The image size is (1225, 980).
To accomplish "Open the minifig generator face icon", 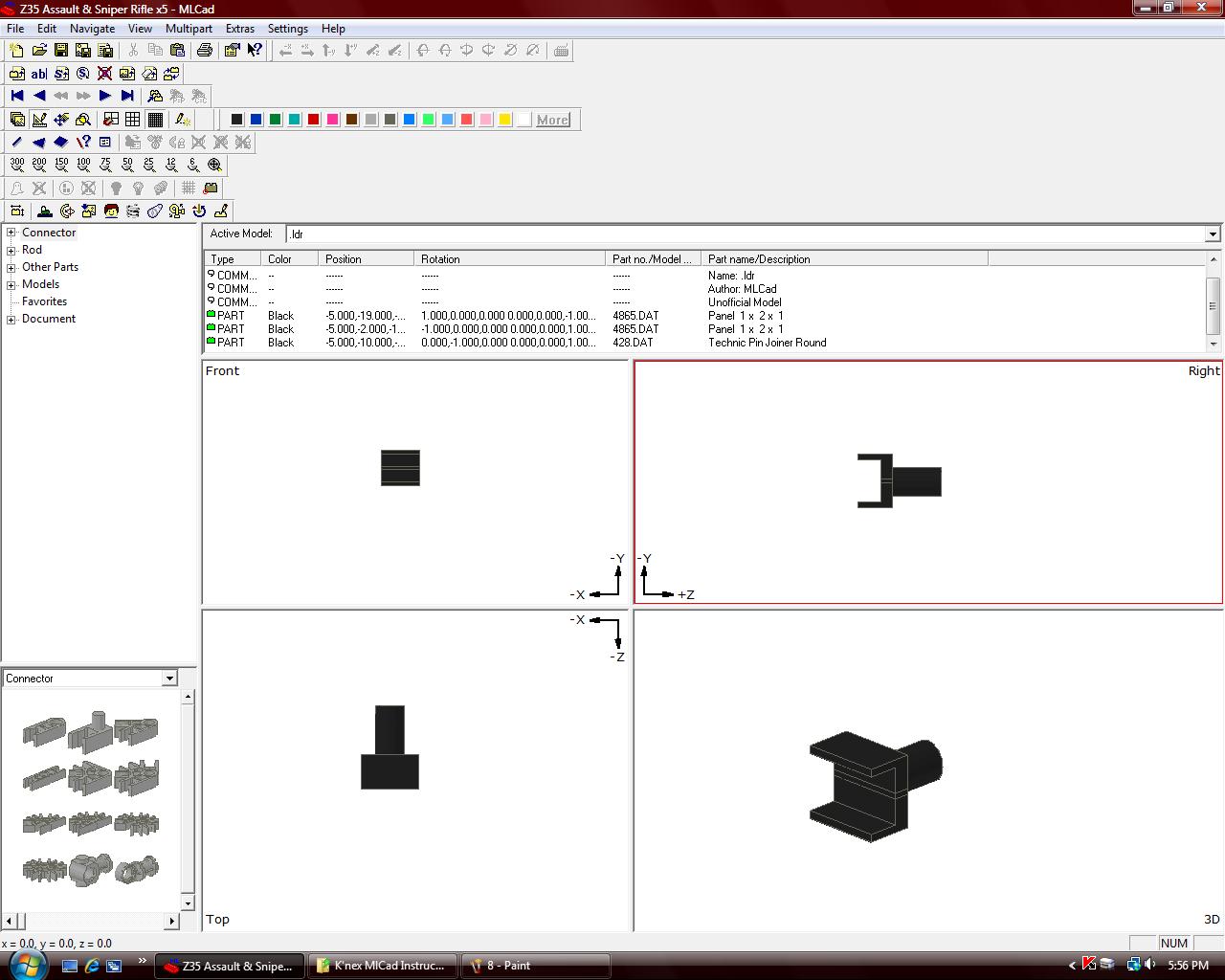I will [111, 212].
